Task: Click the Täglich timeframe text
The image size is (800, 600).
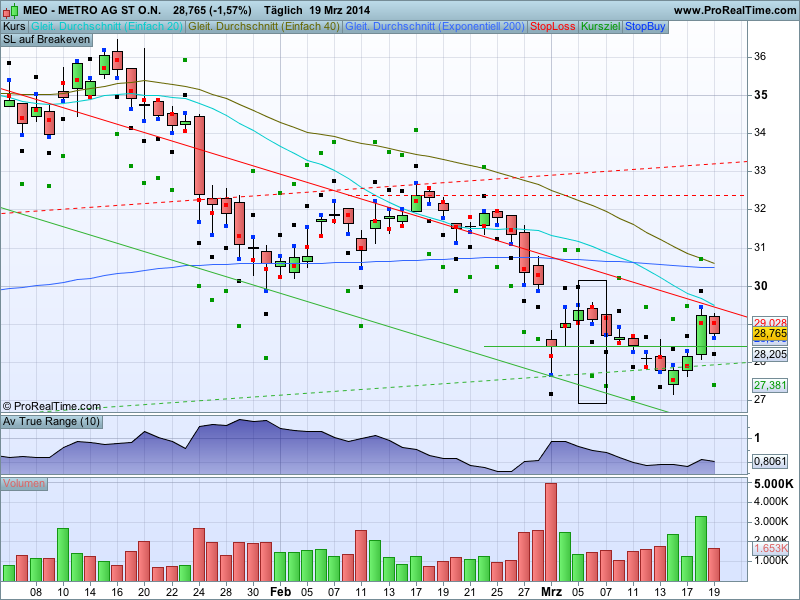Action: click(281, 10)
